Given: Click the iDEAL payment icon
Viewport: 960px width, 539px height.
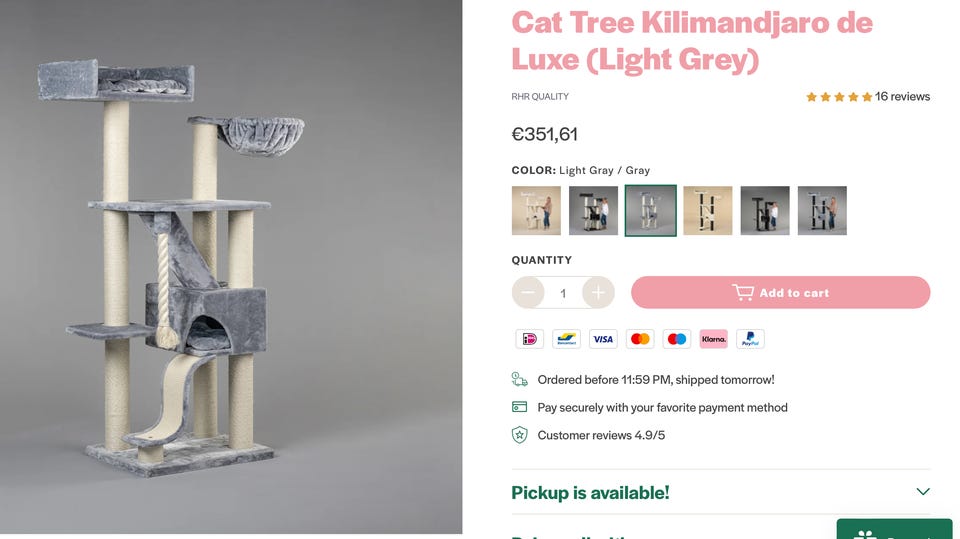Looking at the screenshot, I should tap(529, 339).
